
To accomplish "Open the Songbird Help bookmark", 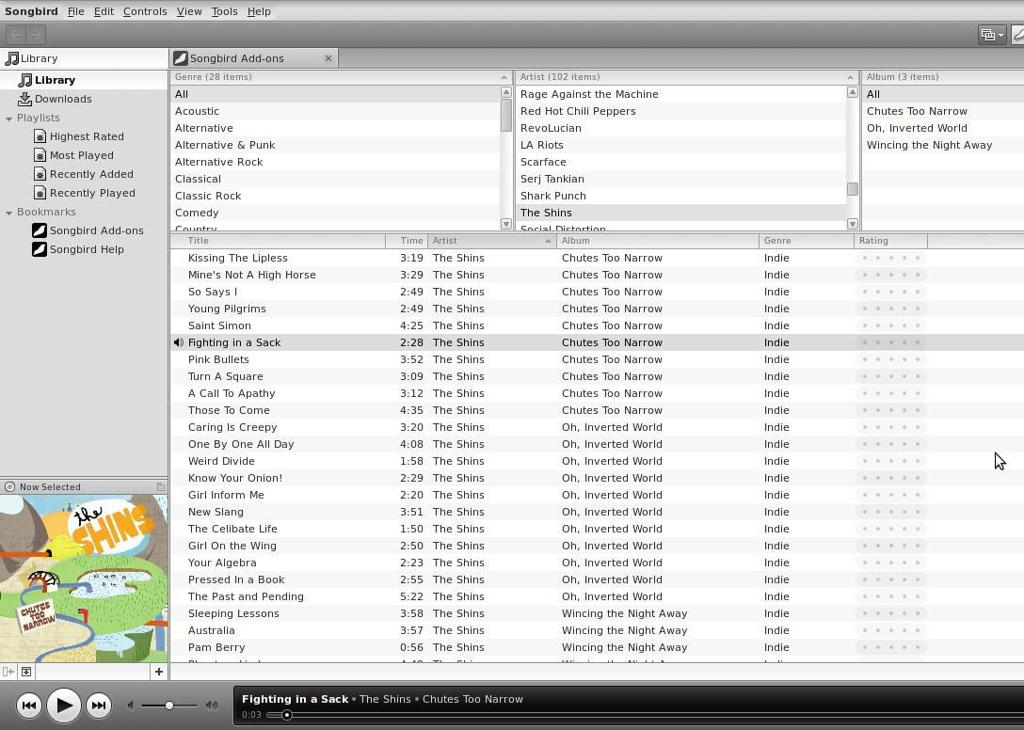I will (86, 249).
